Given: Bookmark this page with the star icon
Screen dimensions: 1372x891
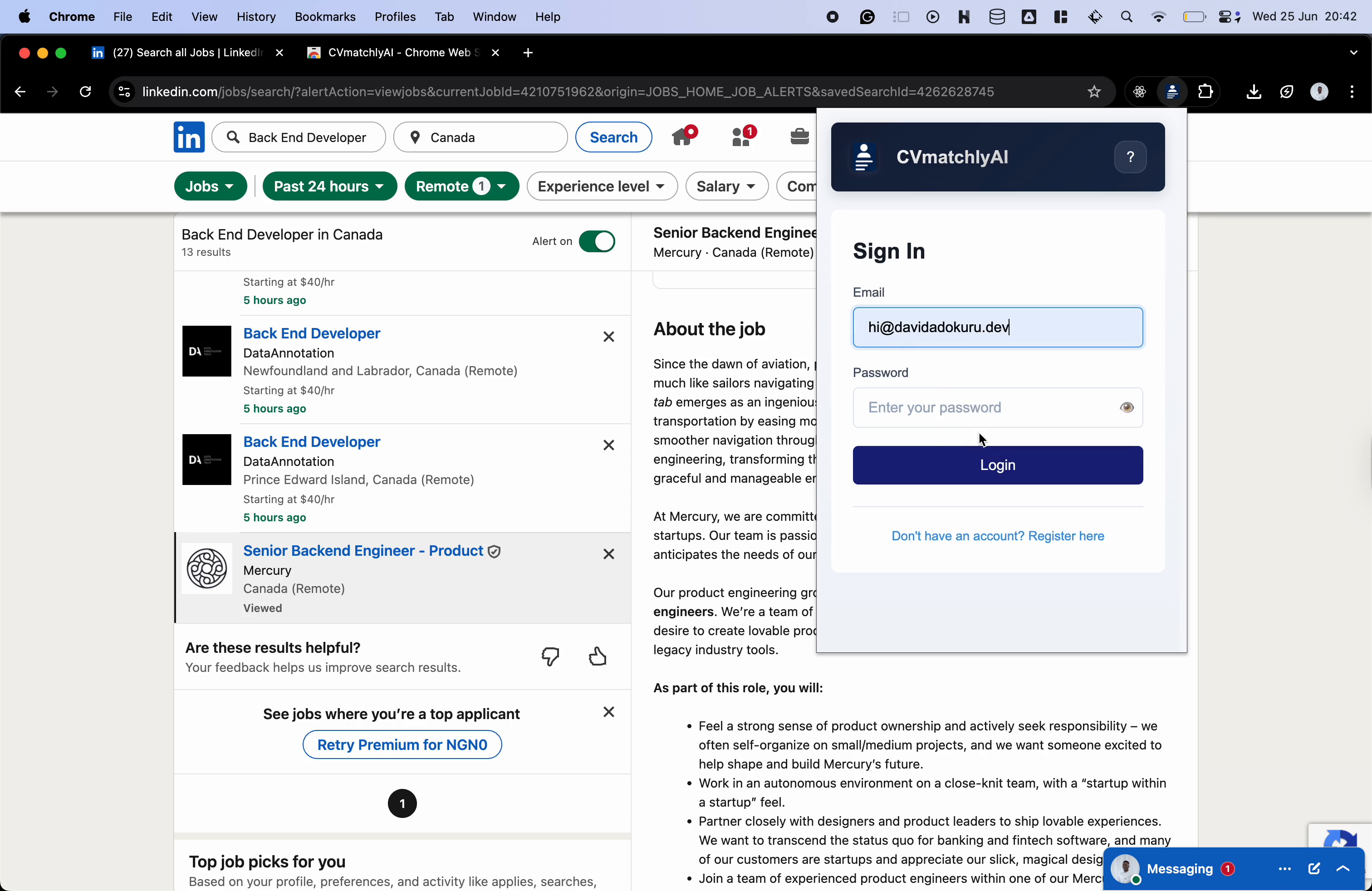Looking at the screenshot, I should pyautogui.click(x=1093, y=92).
